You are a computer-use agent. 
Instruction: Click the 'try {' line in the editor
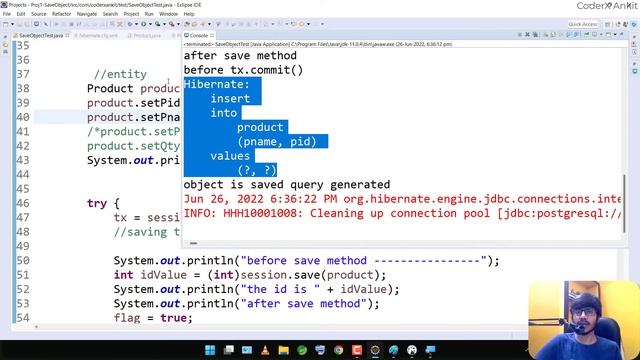103,203
